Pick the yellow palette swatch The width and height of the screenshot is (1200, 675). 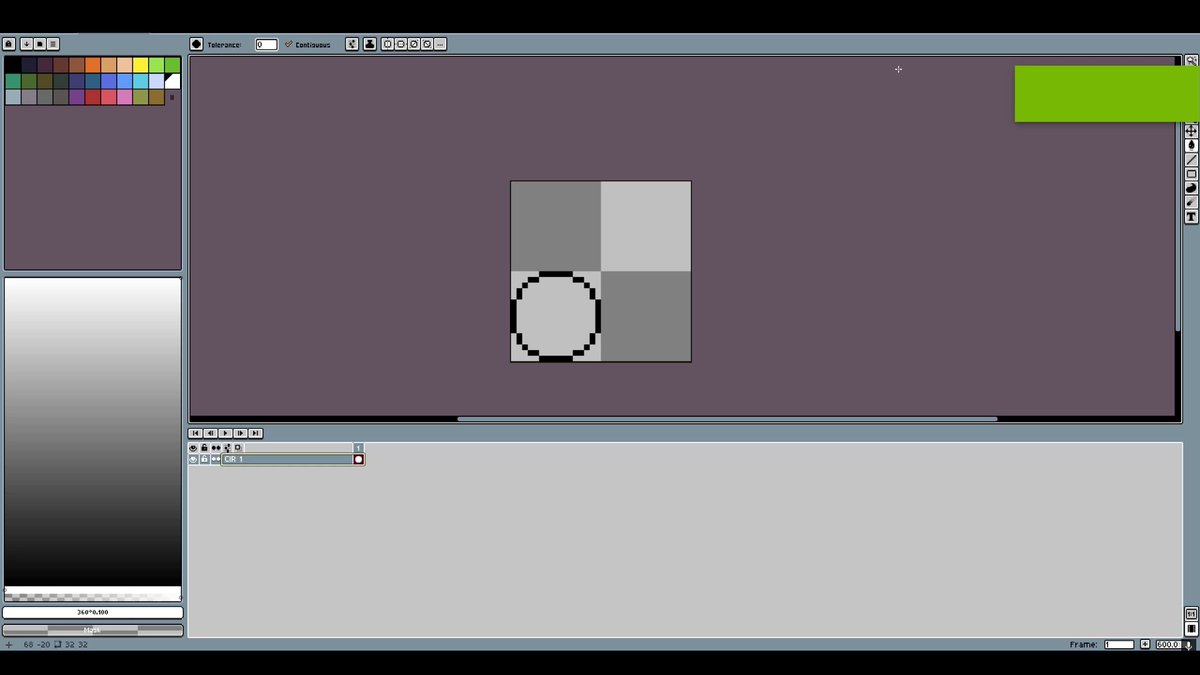140,65
